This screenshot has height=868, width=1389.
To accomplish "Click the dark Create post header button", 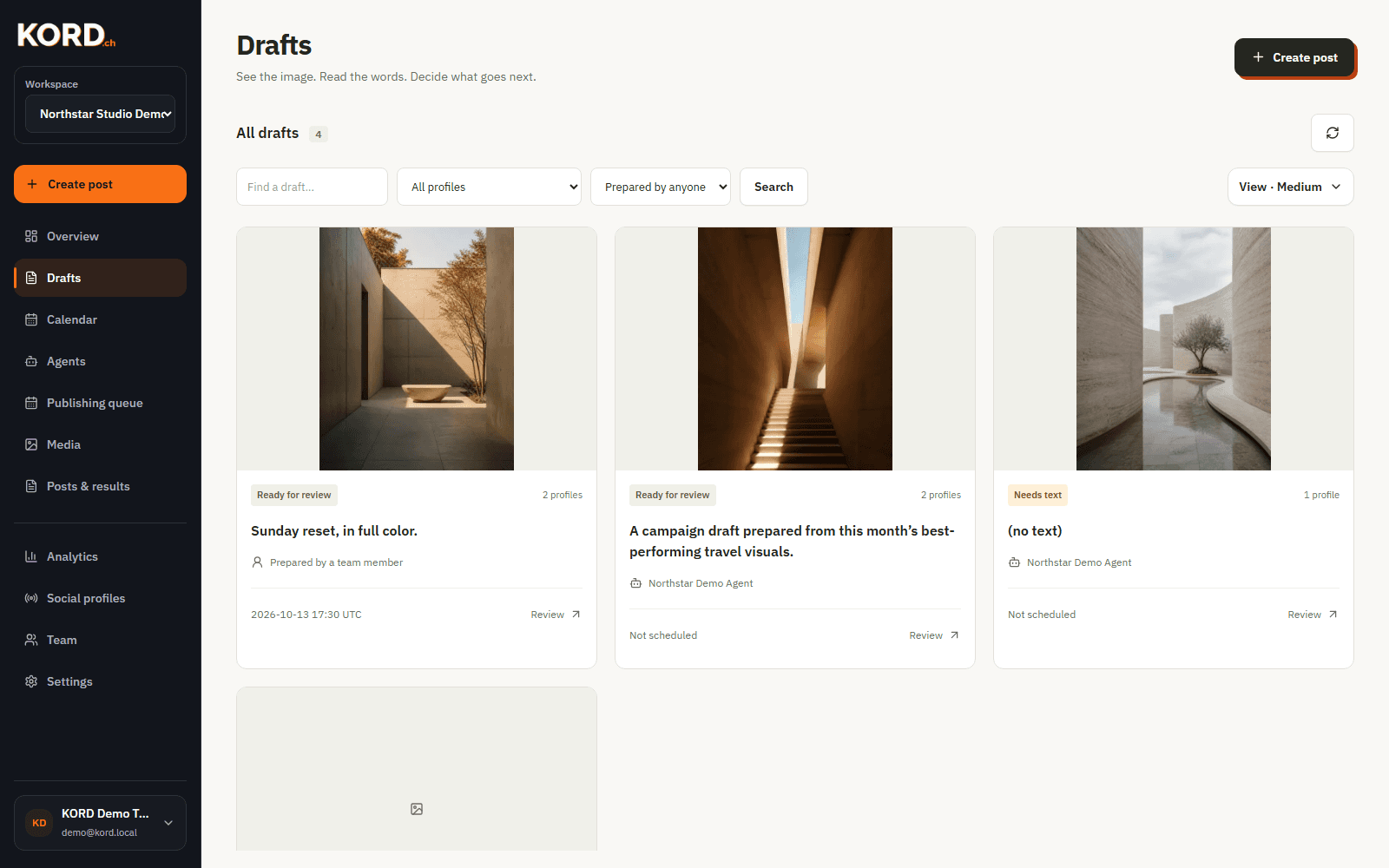I will 1294,57.
